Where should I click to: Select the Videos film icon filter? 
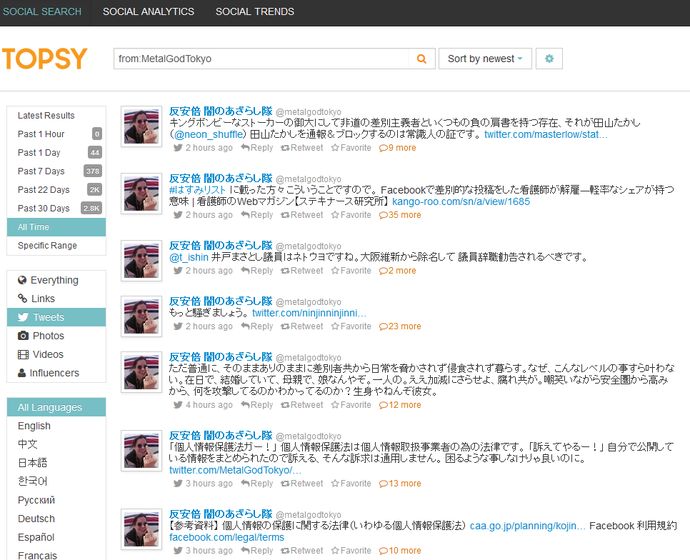tap(56, 354)
